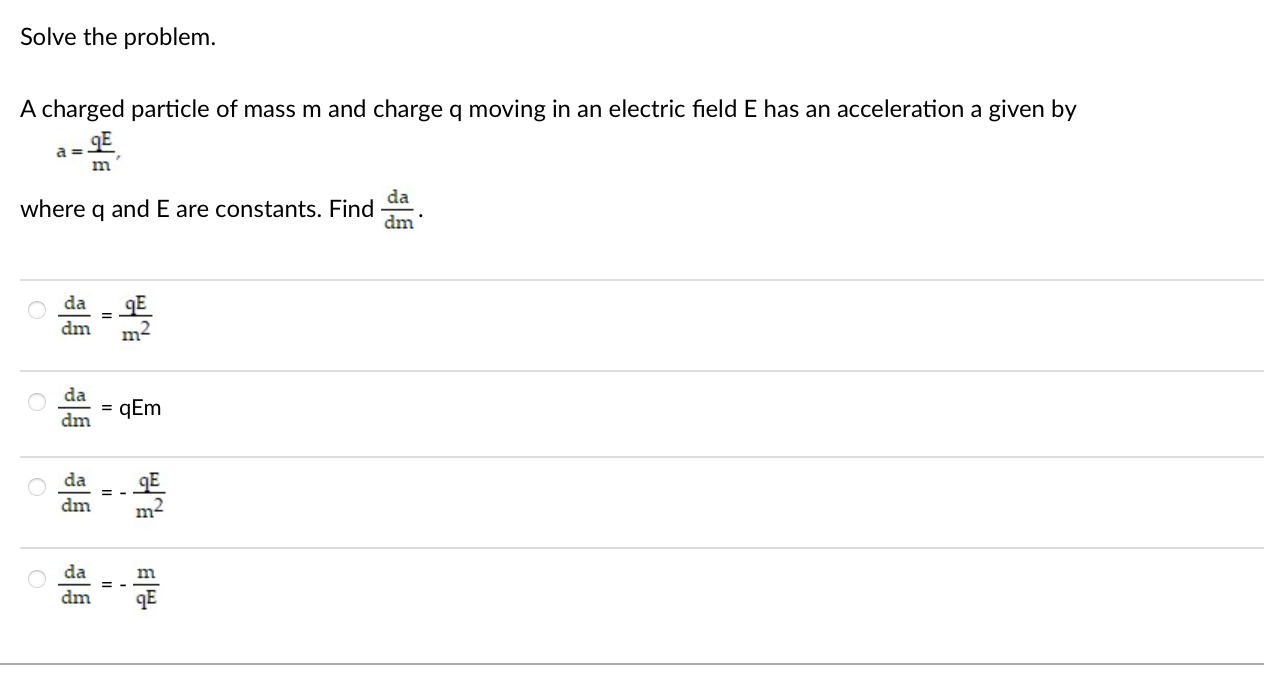Viewport: 1264px width, 680px height.
Task: Click the answer text qEm
Action: pos(139,408)
